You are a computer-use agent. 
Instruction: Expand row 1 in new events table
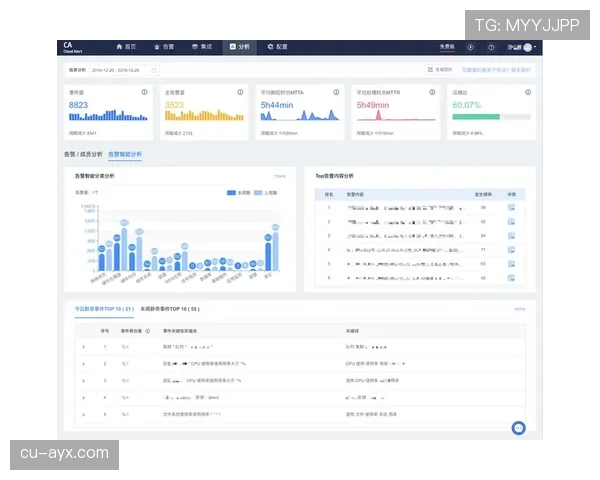pyautogui.click(x=84, y=347)
